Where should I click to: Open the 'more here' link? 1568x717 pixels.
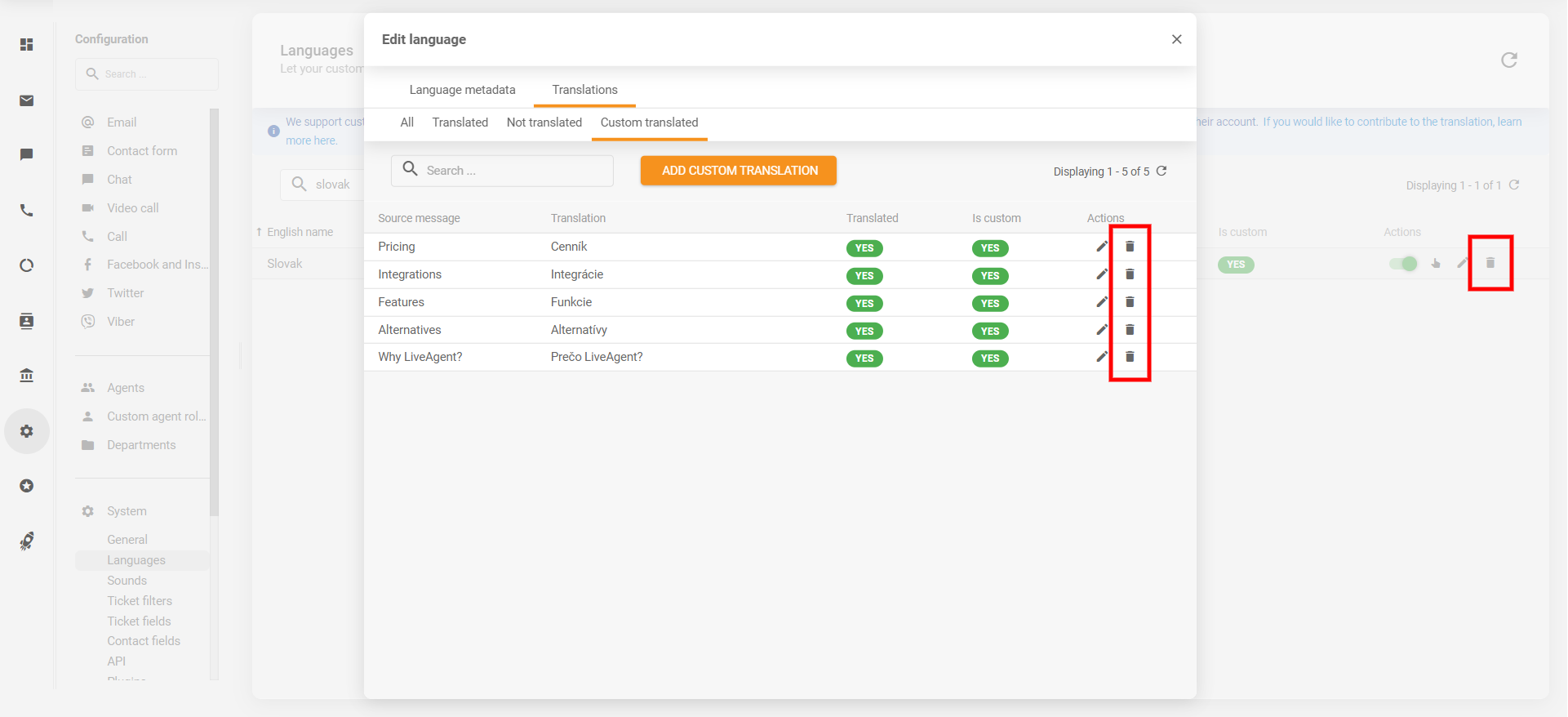click(x=311, y=140)
